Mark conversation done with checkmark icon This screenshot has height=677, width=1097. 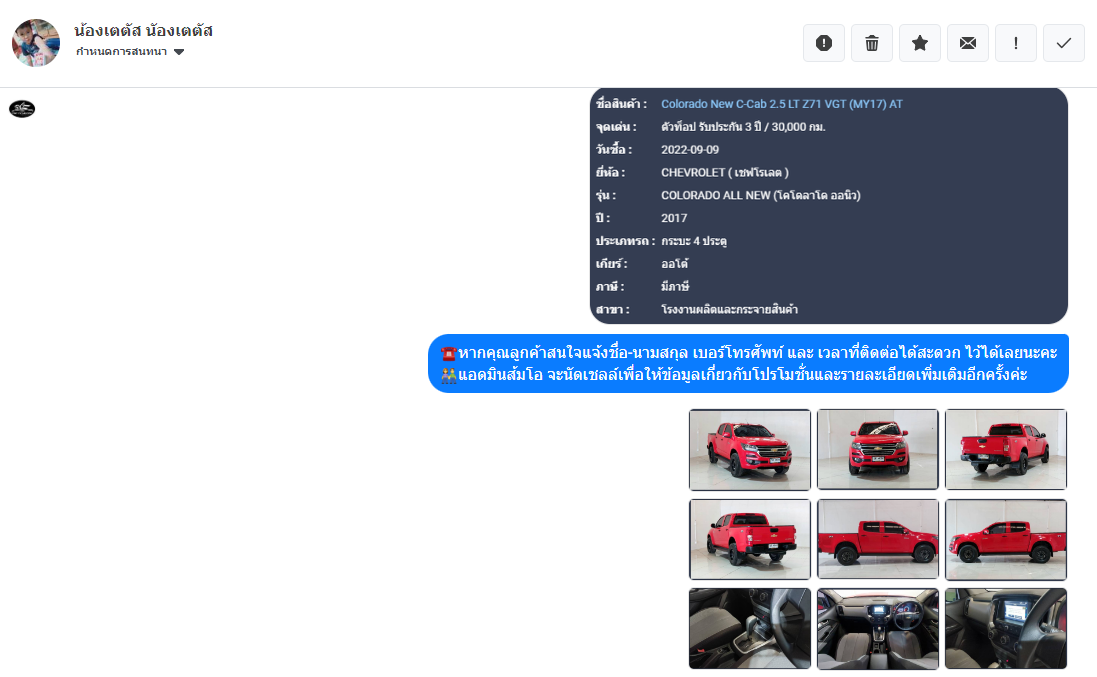1063,43
